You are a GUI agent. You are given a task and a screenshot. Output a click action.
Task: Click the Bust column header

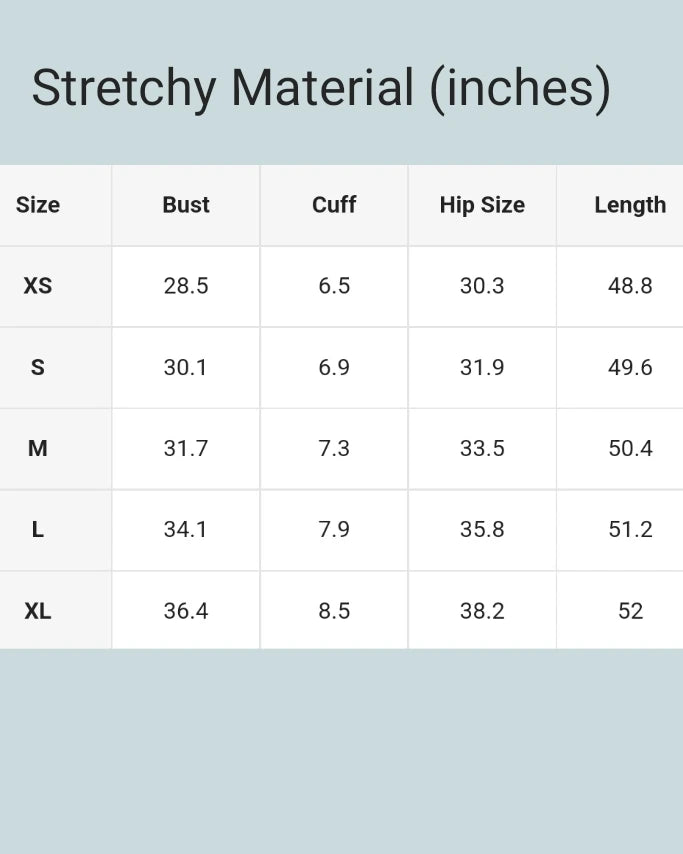pyautogui.click(x=186, y=205)
